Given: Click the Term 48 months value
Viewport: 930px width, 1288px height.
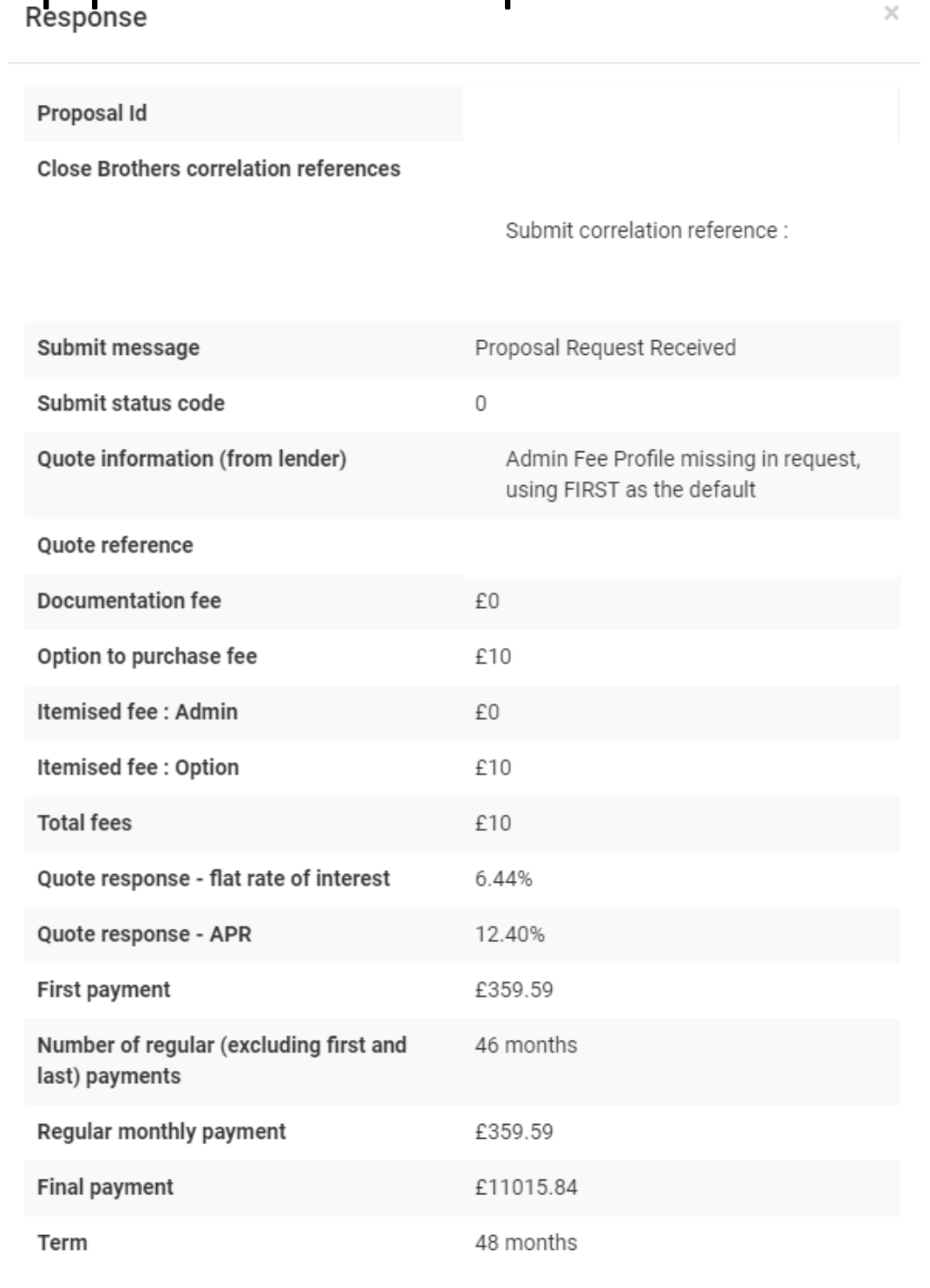Looking at the screenshot, I should pos(526,1244).
